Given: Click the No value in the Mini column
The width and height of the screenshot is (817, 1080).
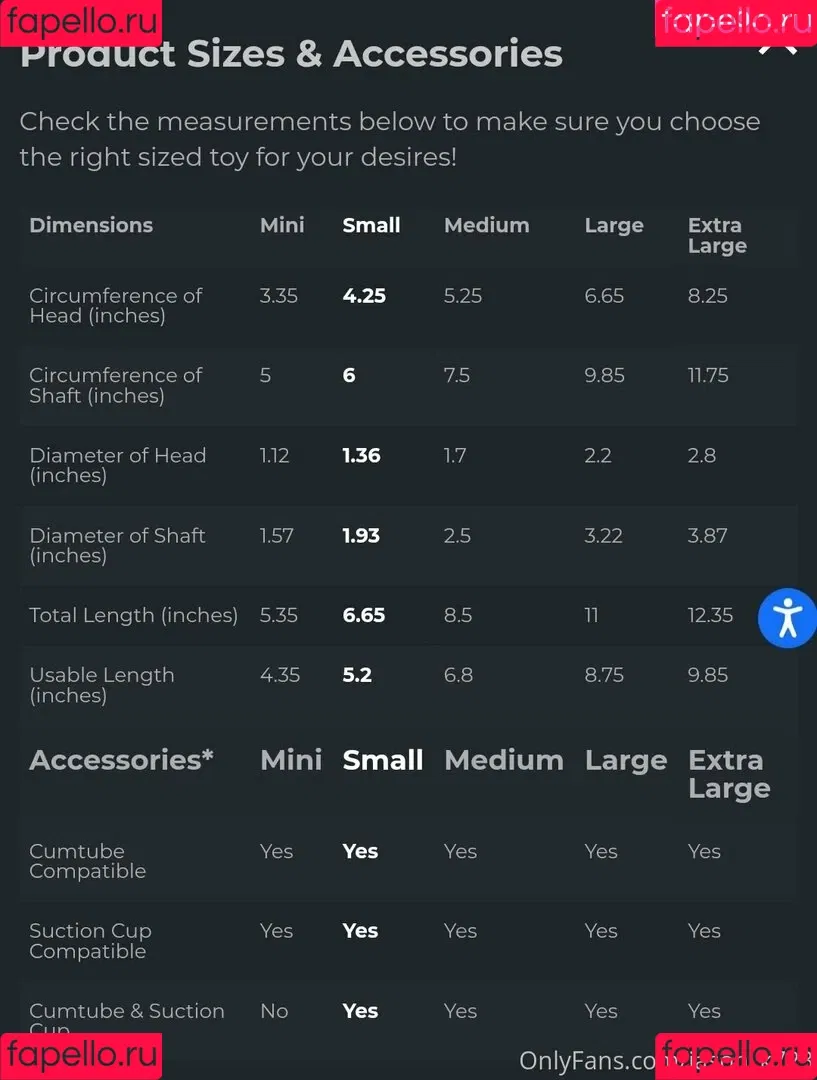Looking at the screenshot, I should (x=274, y=1010).
